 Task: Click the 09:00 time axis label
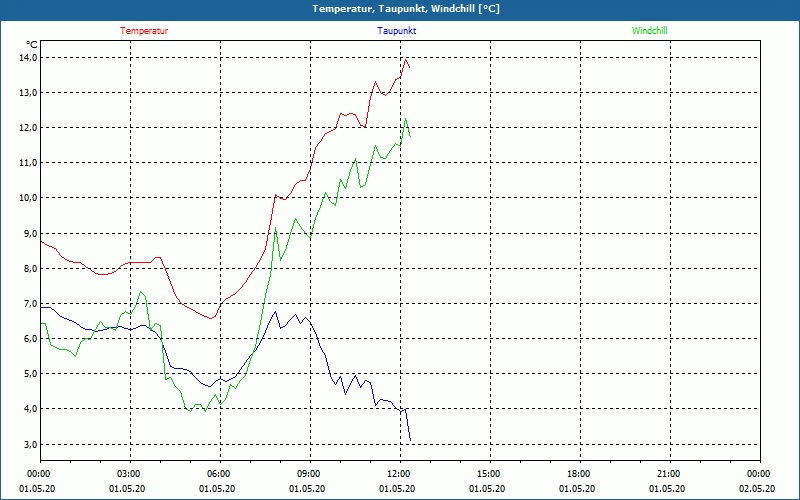click(309, 474)
